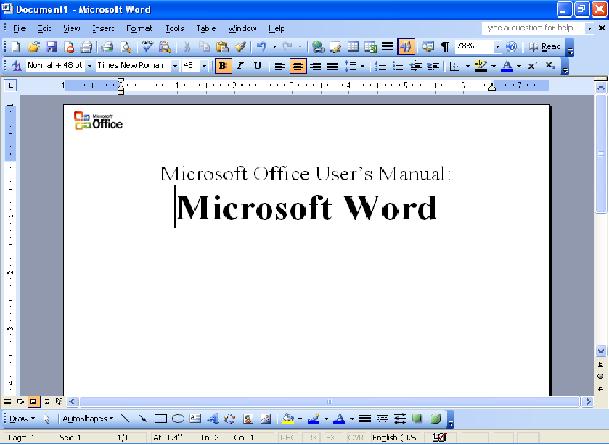The width and height of the screenshot is (609, 445).
Task: Pick the Highlight color button
Action: [x=480, y=66]
